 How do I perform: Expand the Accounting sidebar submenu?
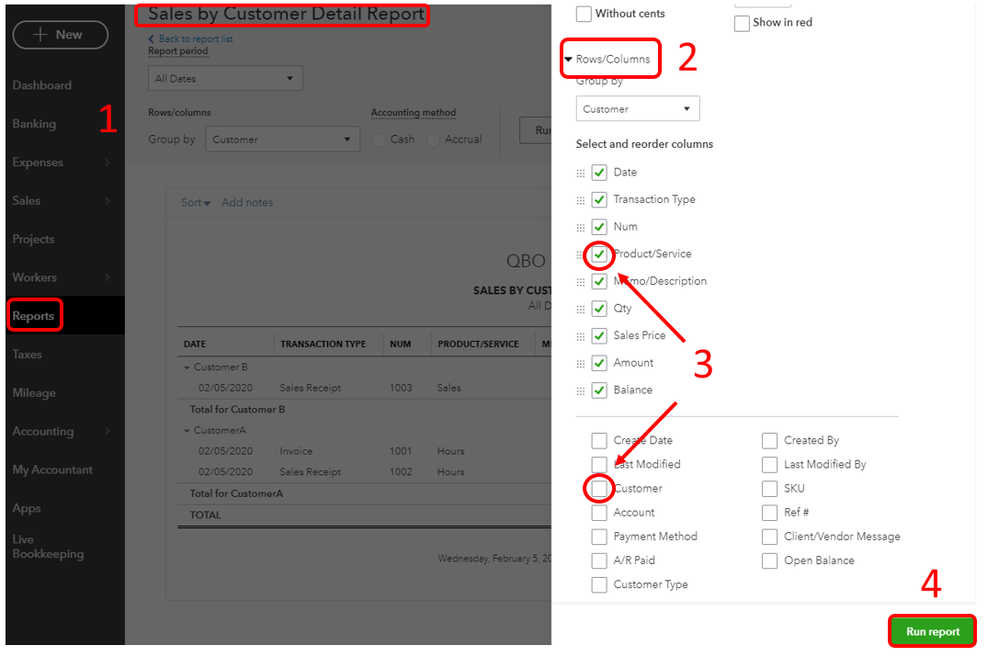pos(108,431)
